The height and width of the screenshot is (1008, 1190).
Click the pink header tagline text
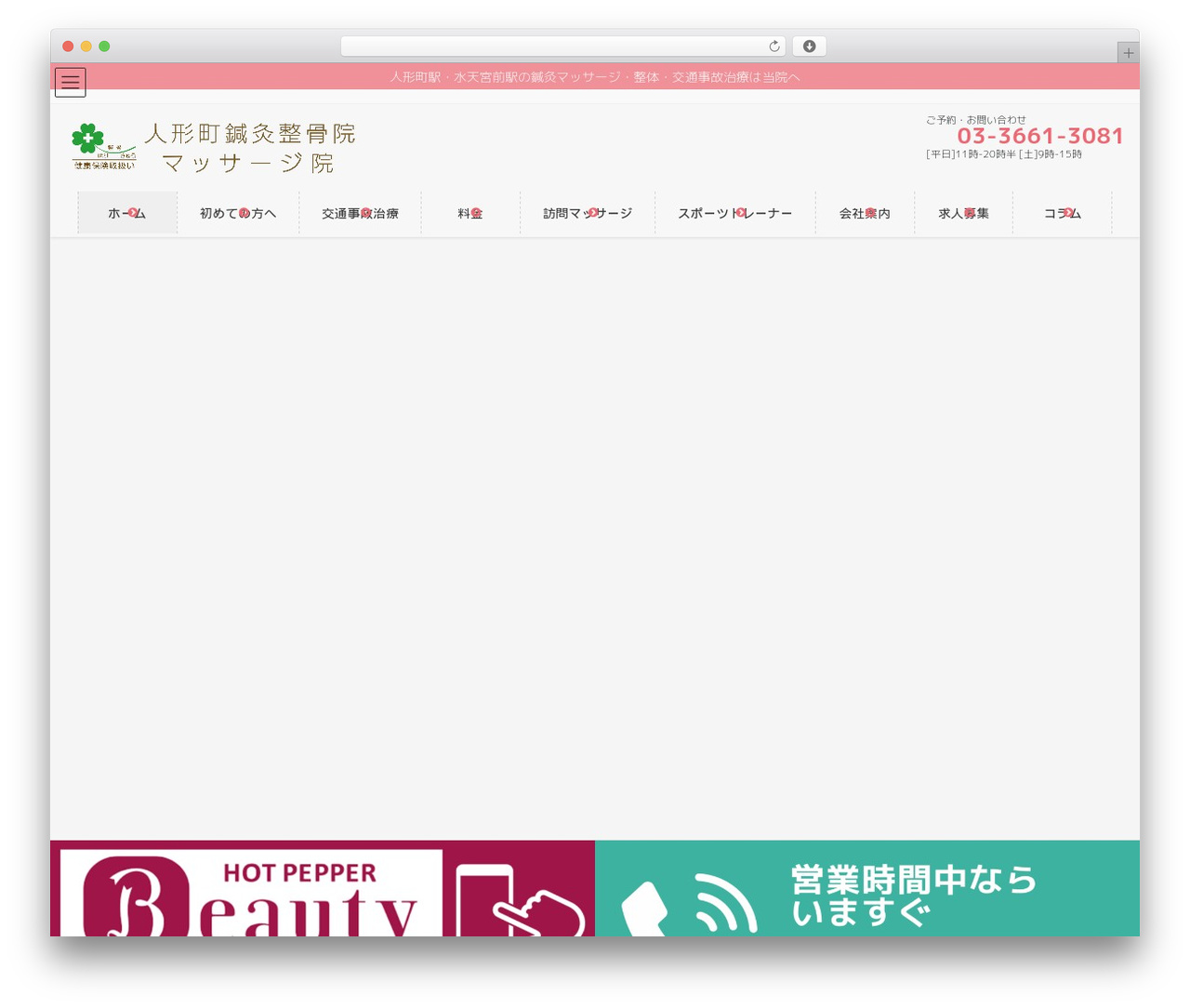tap(595, 77)
